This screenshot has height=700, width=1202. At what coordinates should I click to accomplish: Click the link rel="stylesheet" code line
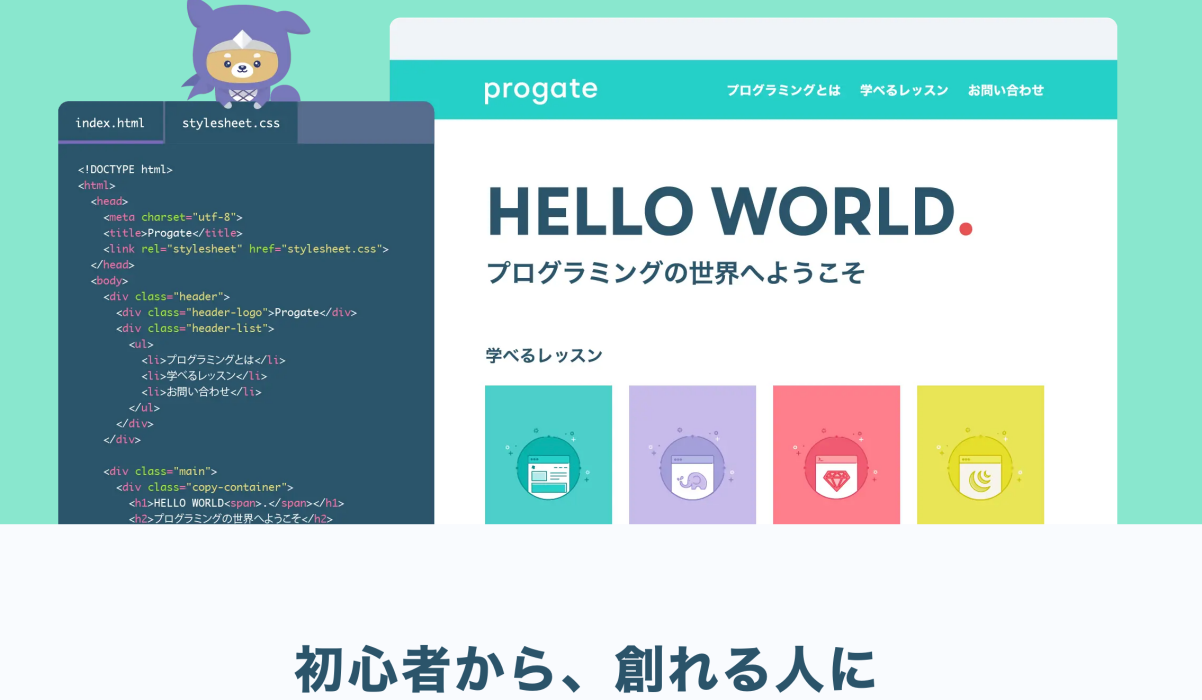246,249
